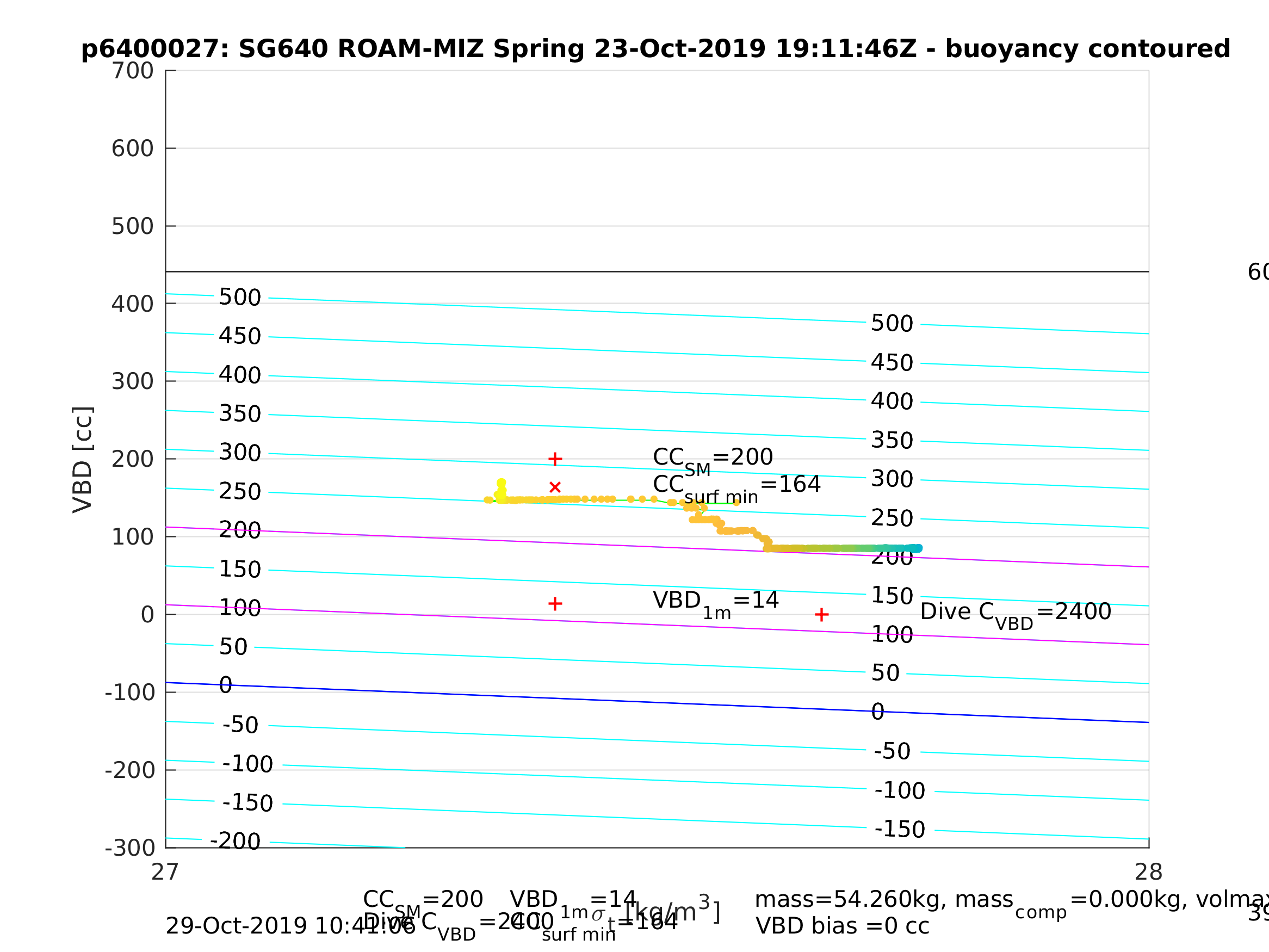Click the right-side contour label '400'

(892, 401)
